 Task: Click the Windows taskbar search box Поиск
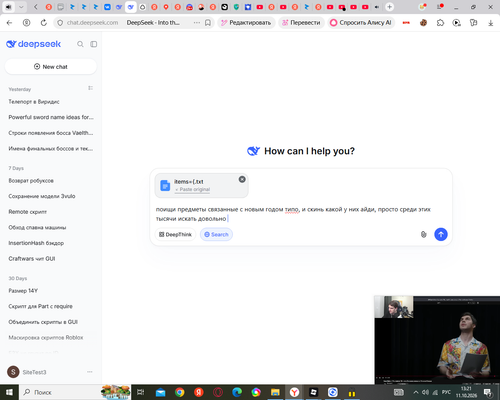point(75,392)
